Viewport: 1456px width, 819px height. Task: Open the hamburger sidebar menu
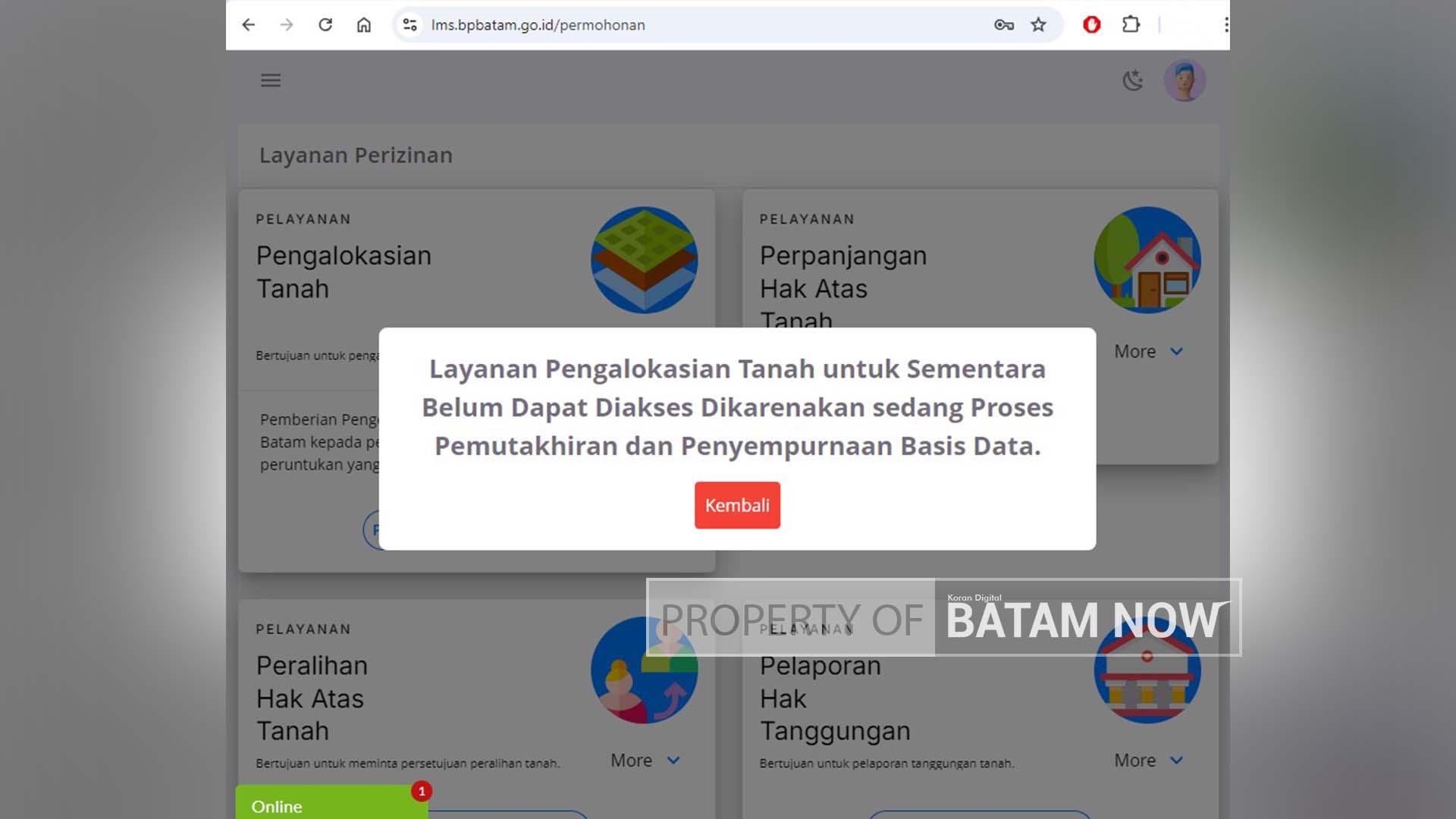(271, 80)
